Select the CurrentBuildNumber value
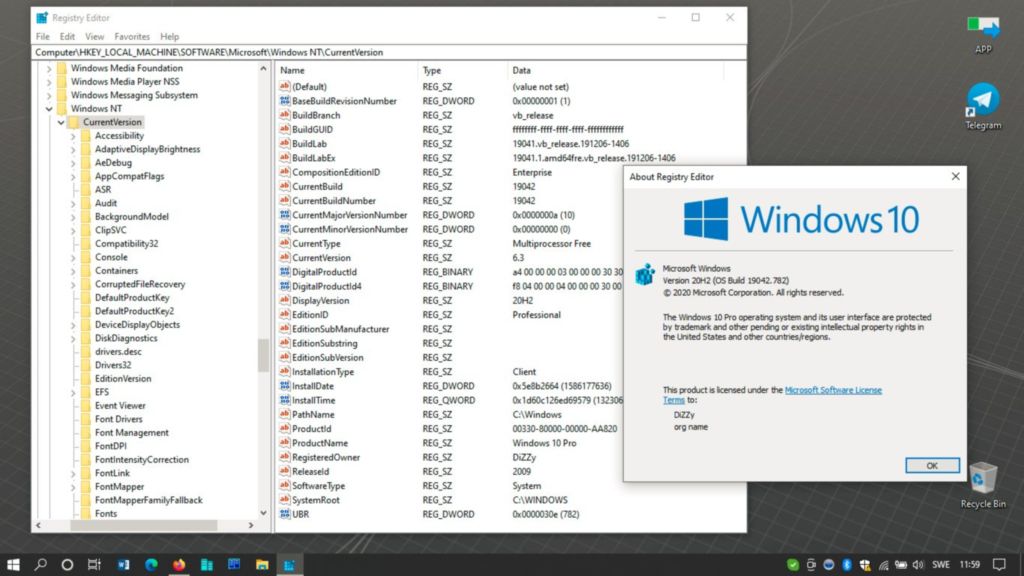This screenshot has height=576, width=1024. (x=334, y=201)
